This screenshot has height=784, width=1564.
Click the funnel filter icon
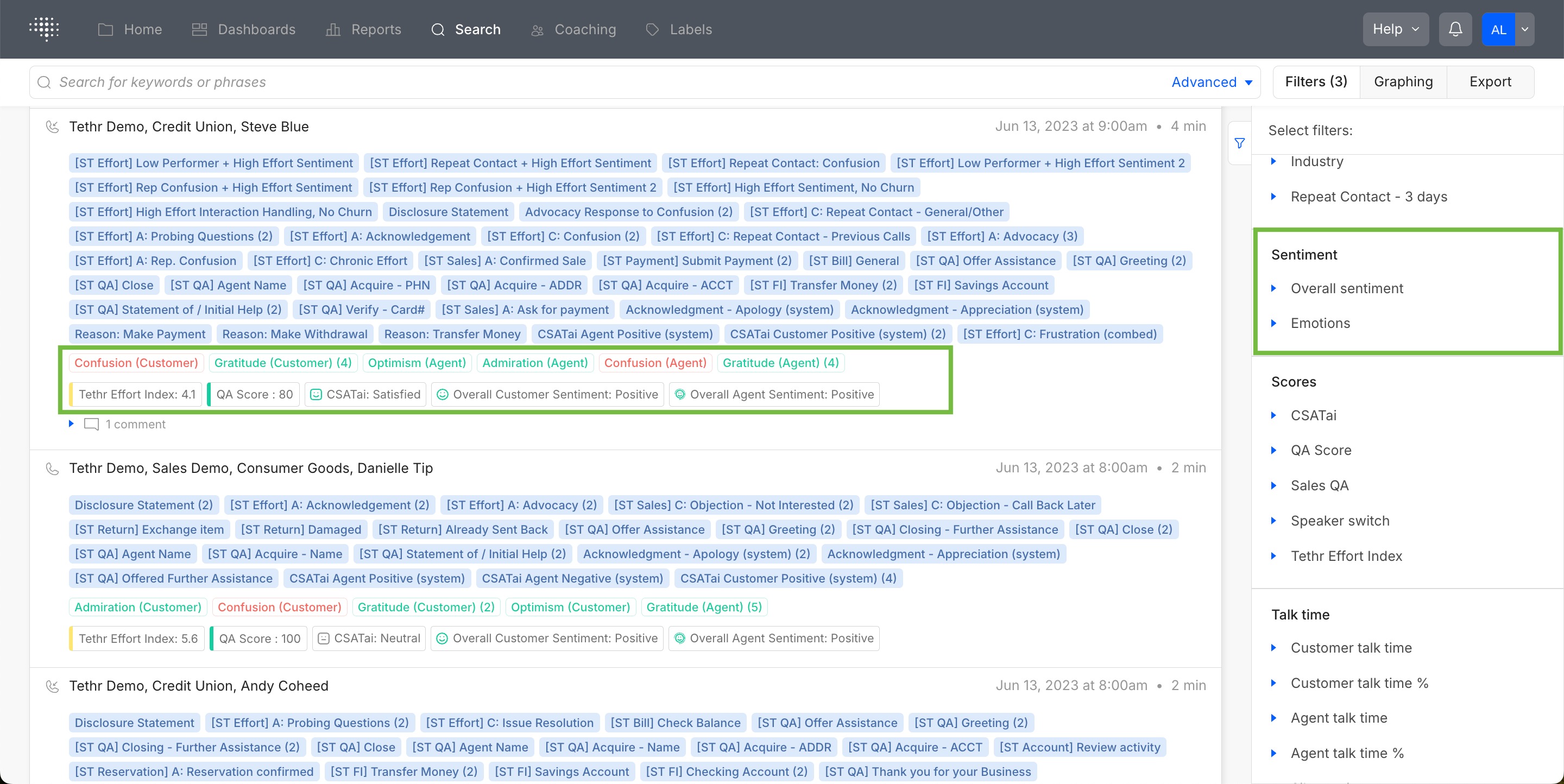(x=1240, y=143)
